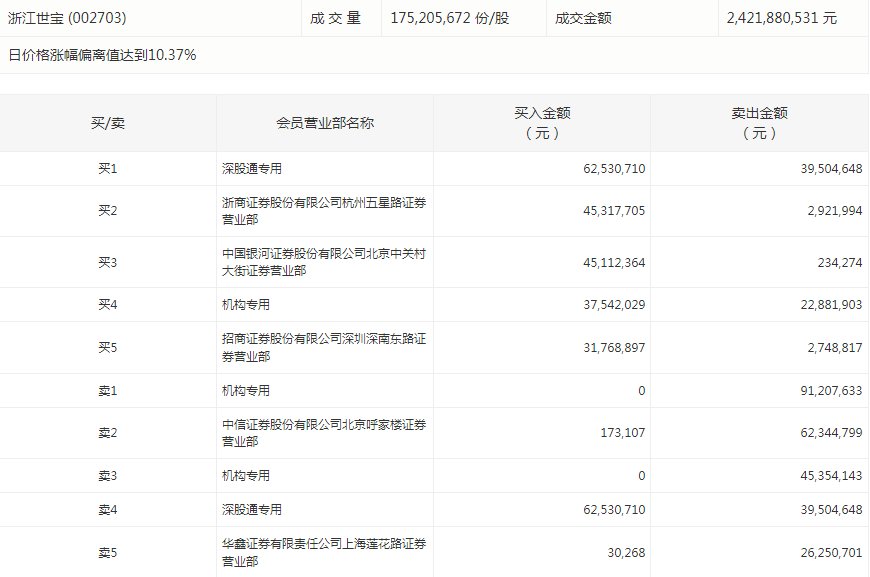Open 中国银河证券 北京中关村大街 branch entry

tap(324, 262)
